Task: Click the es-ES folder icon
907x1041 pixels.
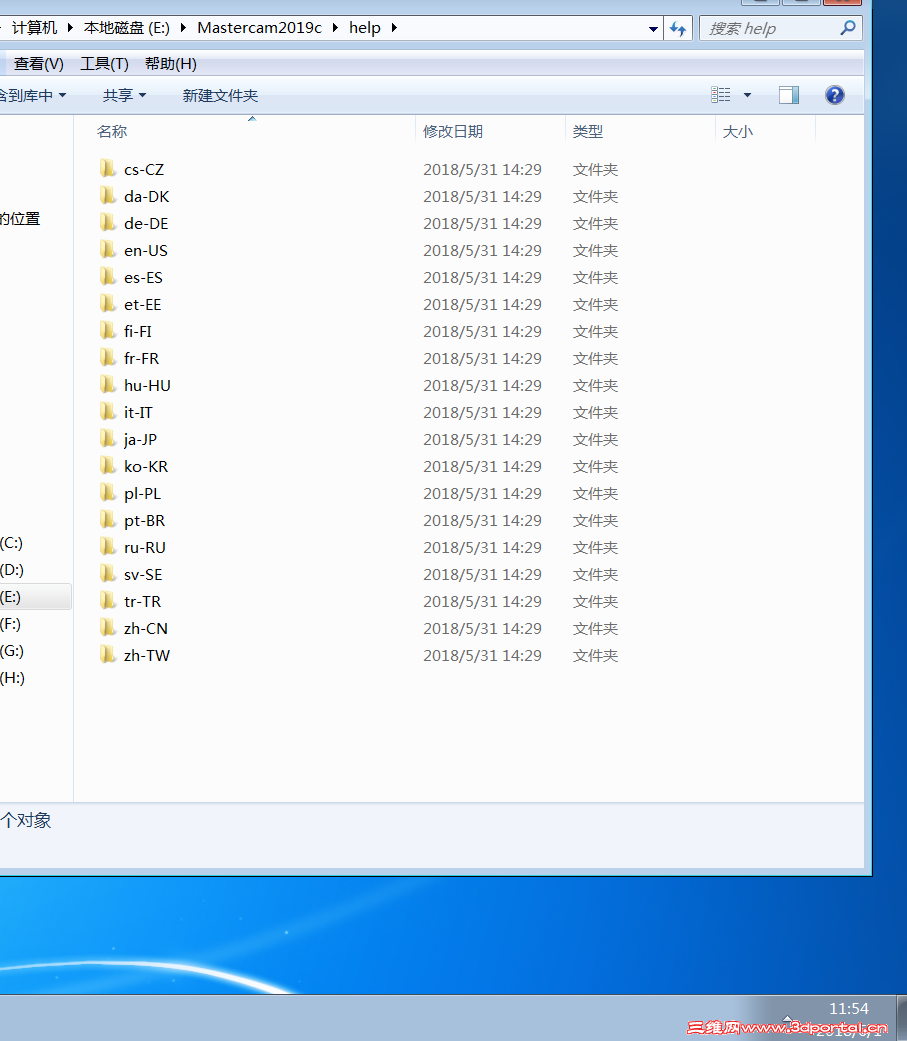Action: click(x=108, y=277)
